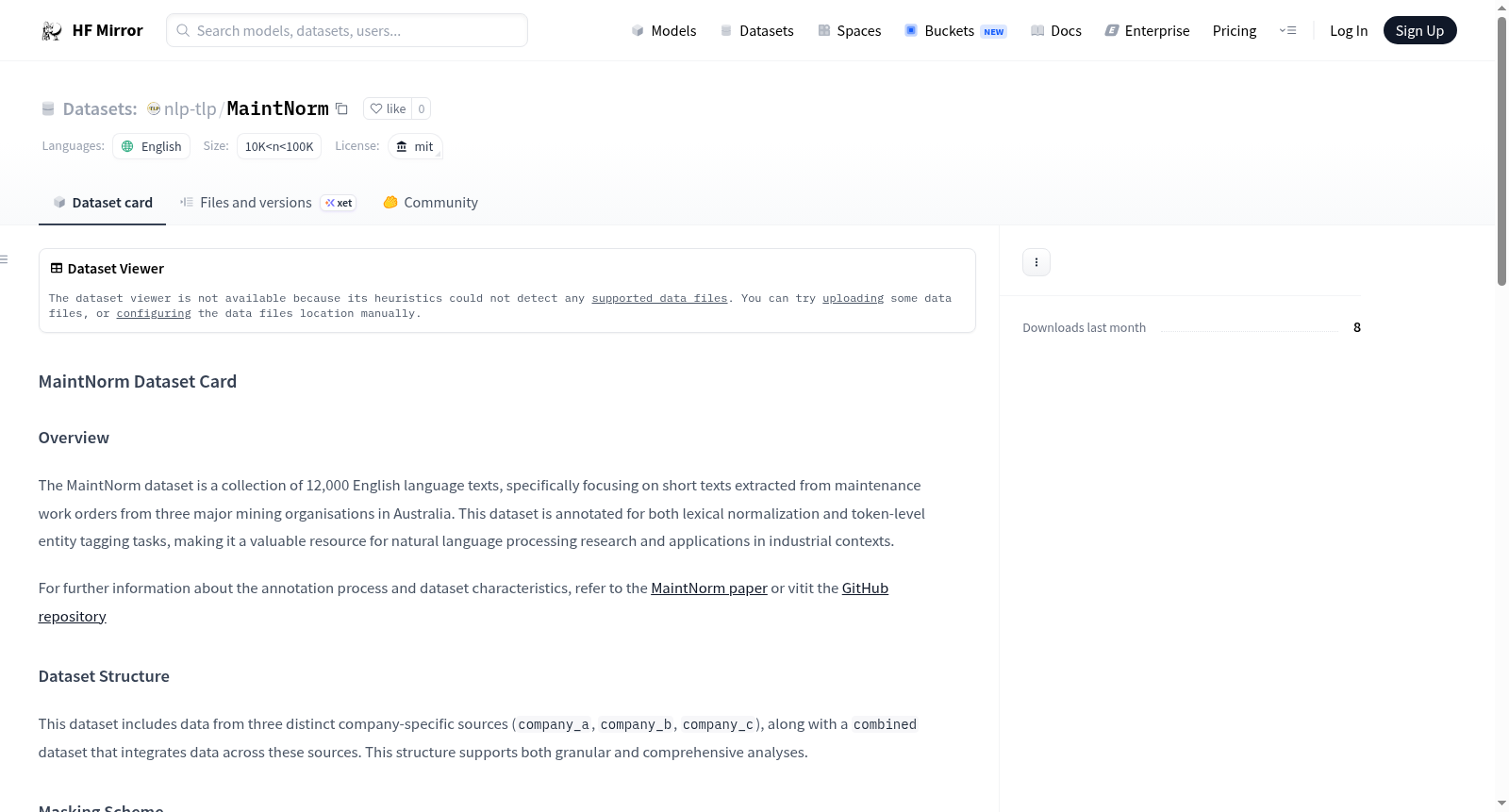The height and width of the screenshot is (812, 1509).
Task: Open the Enterprise page
Action: 1147,31
